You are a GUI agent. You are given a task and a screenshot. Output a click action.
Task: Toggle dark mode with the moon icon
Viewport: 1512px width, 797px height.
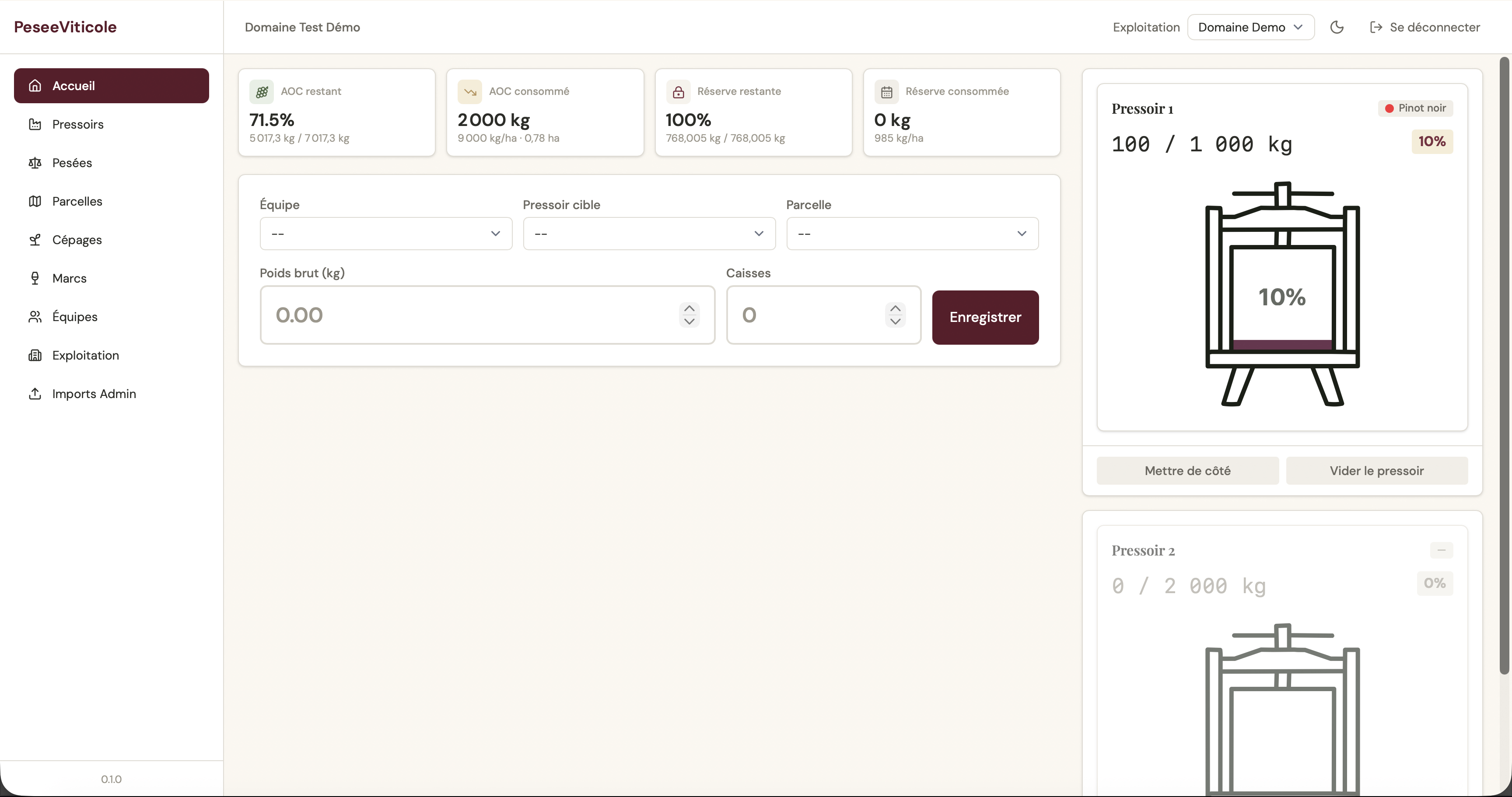[x=1337, y=27]
